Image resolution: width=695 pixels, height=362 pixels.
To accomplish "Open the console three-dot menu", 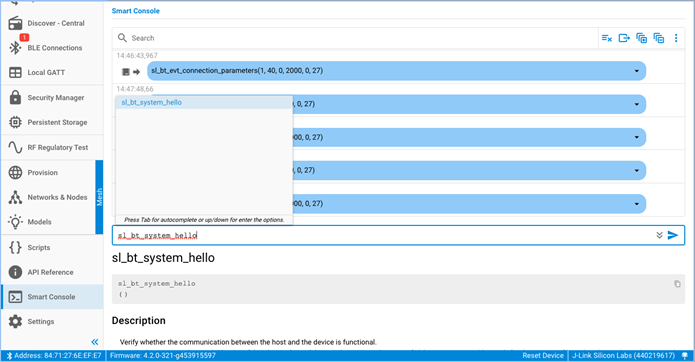I will tap(676, 38).
